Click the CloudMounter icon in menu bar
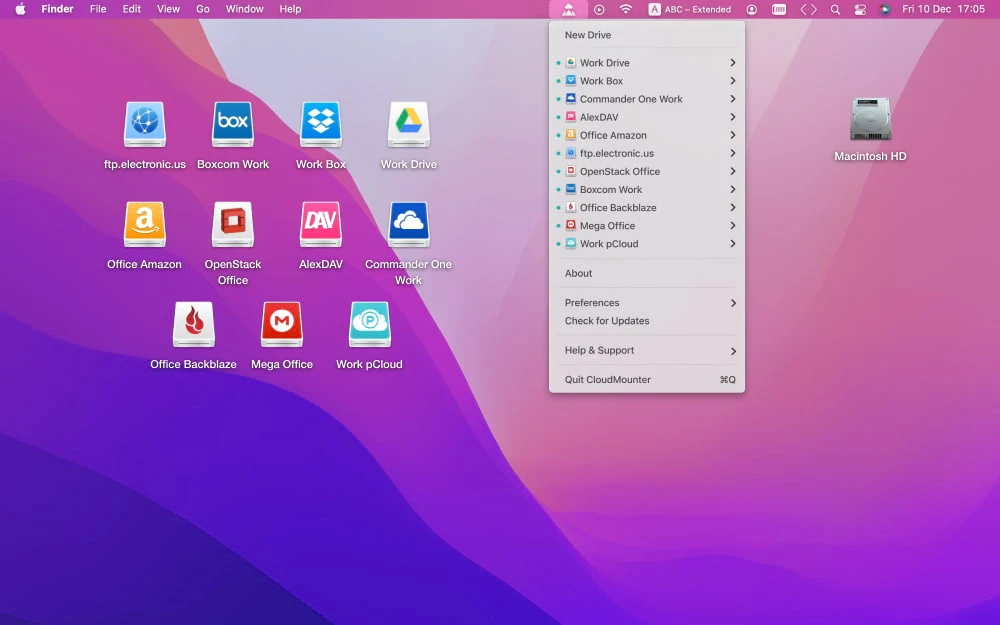Image resolution: width=1000 pixels, height=625 pixels. (568, 9)
